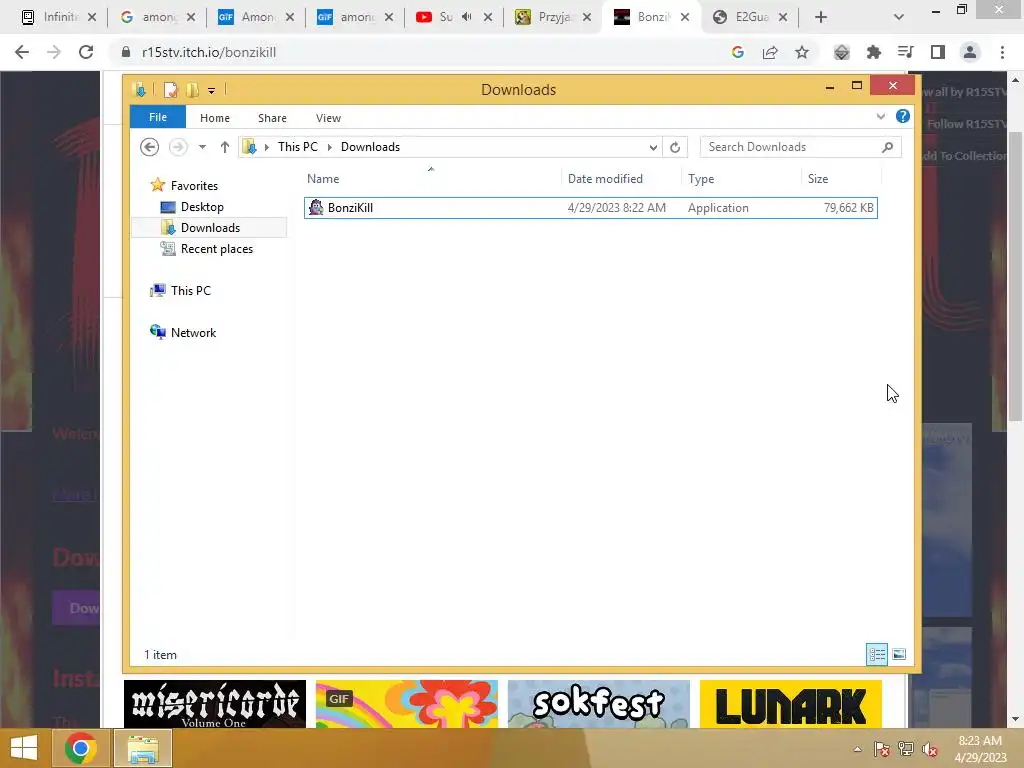Open Customize Quick Access Toolbar dropdown
1024x768 pixels.
212,91
